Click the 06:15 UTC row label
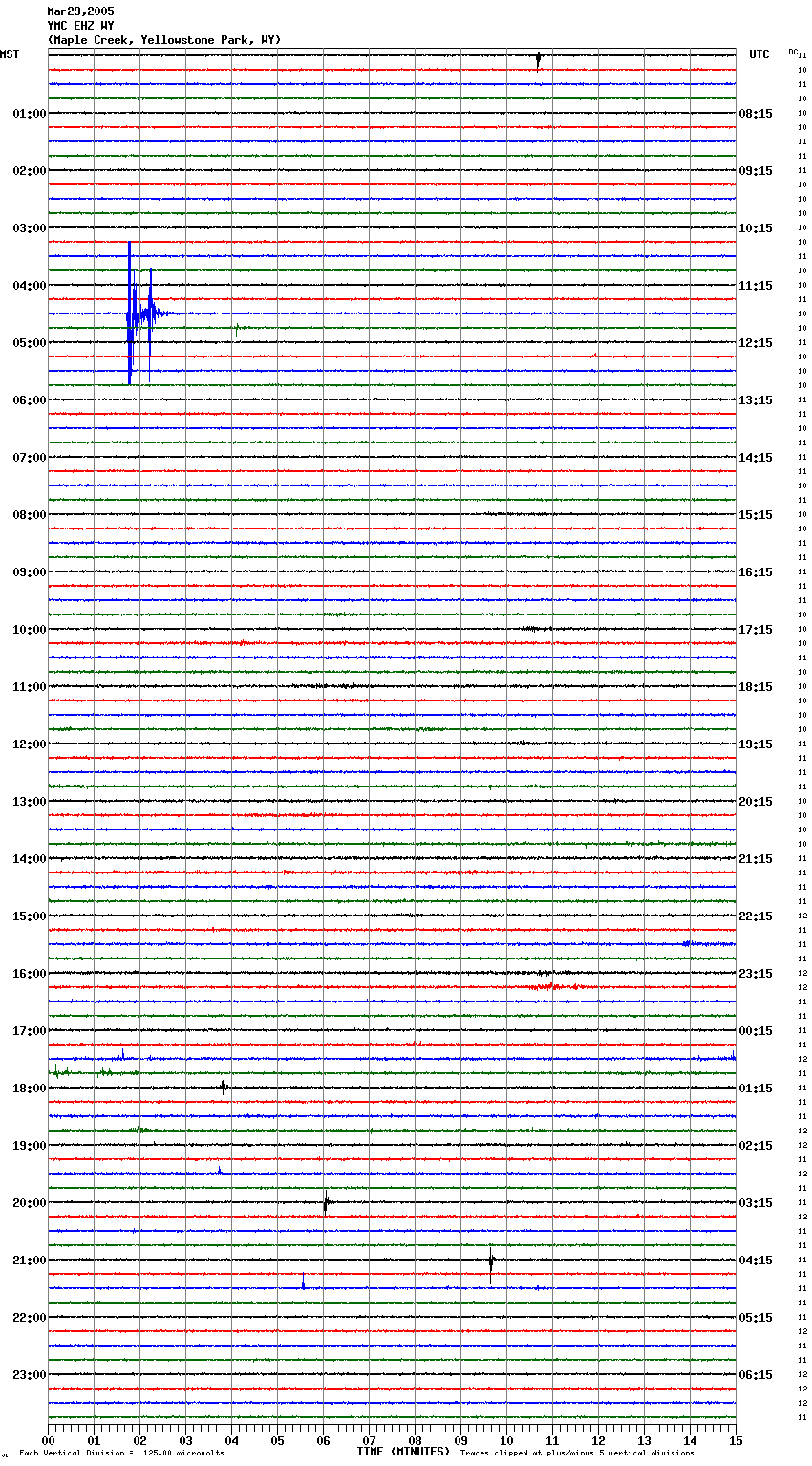 (756, 1375)
